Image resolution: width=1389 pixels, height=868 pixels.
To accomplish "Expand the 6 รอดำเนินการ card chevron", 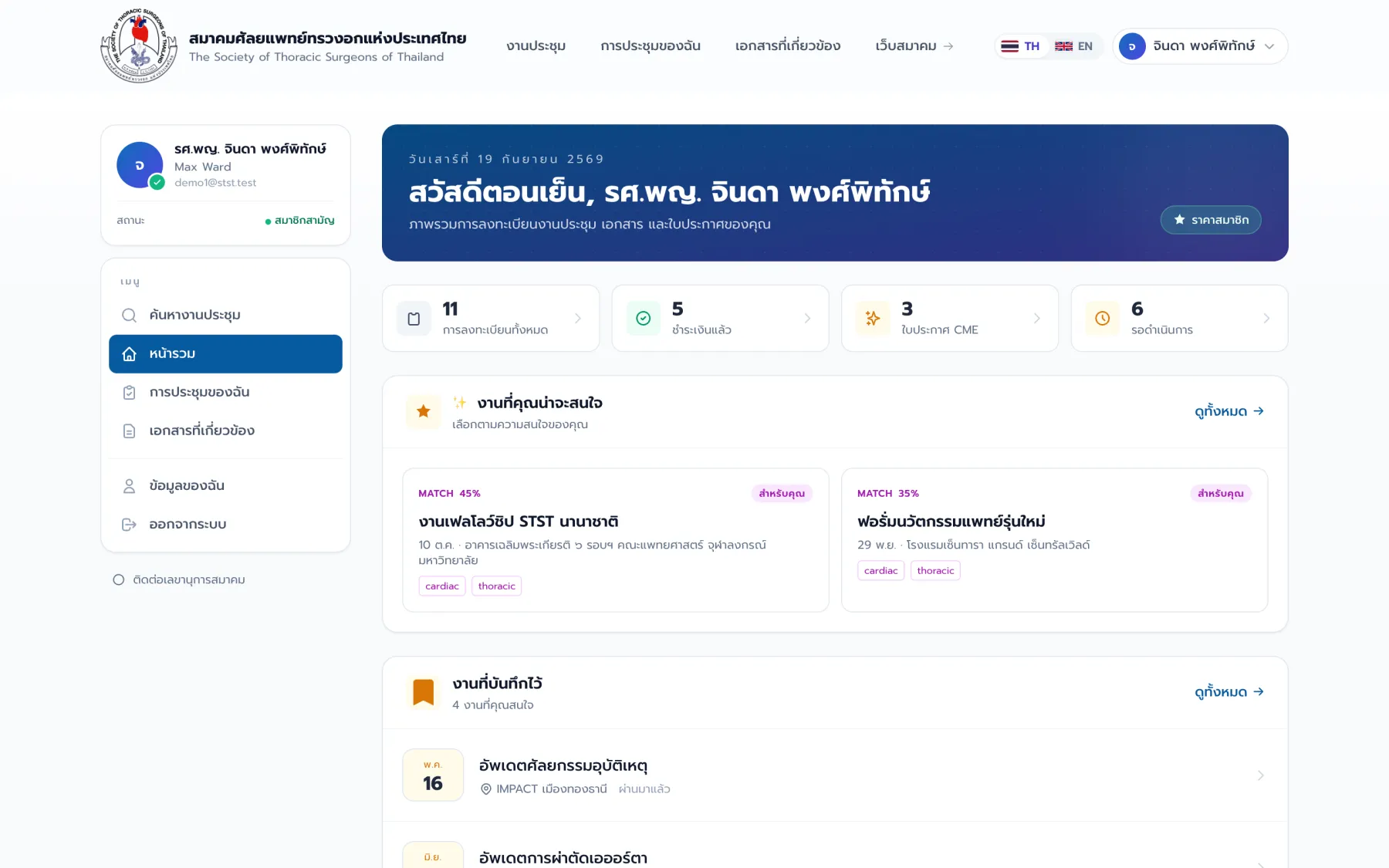I will 1266,319.
